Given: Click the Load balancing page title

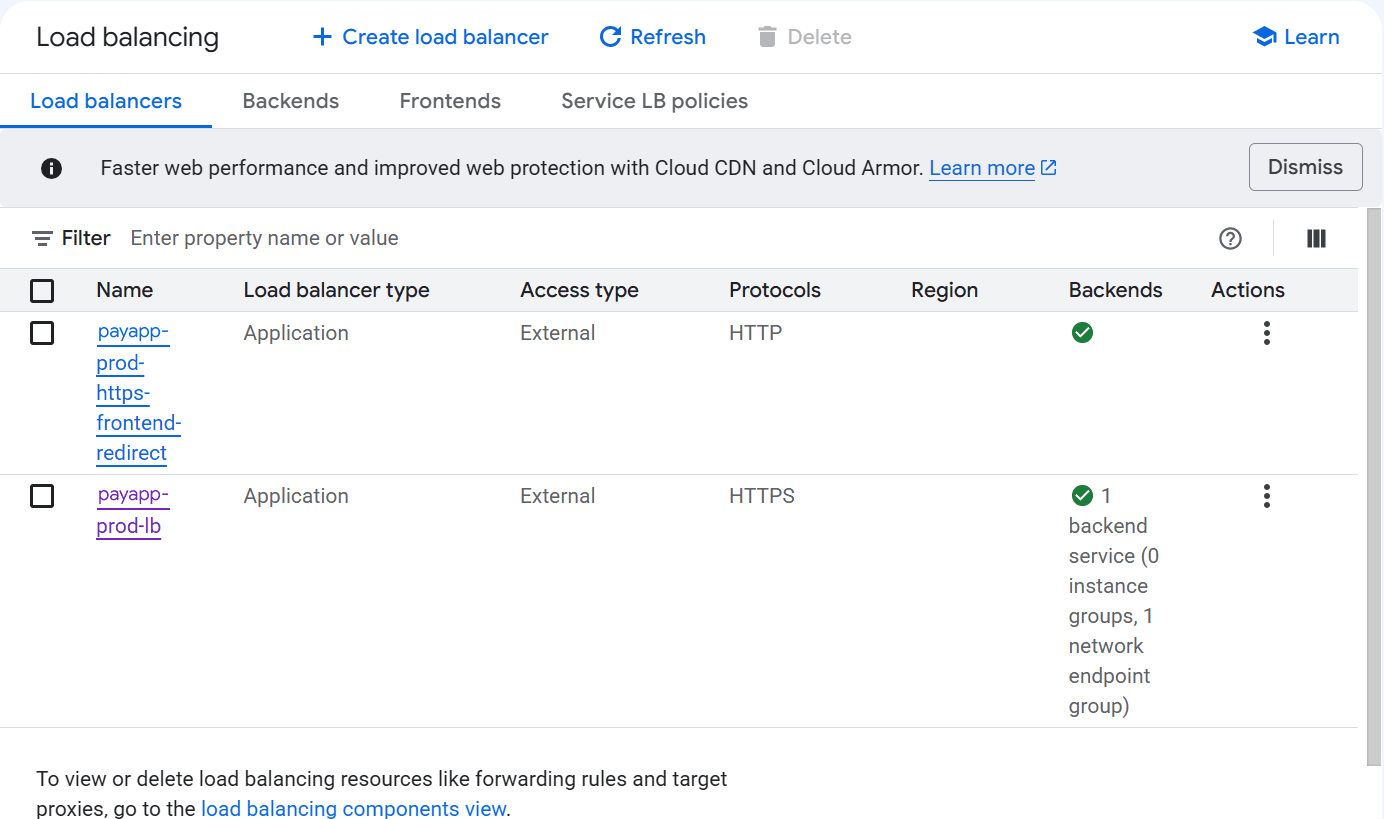Looking at the screenshot, I should 128,37.
